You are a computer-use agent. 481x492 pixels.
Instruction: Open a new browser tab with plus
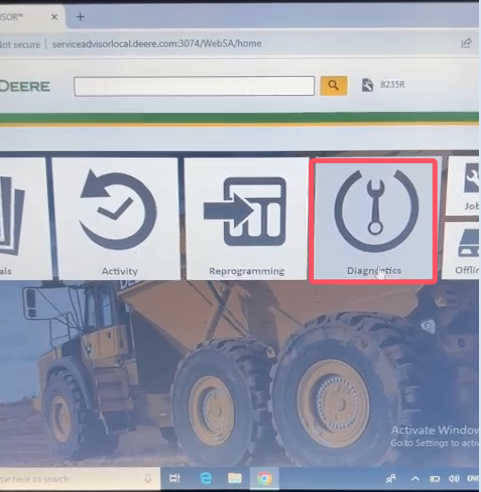point(80,16)
